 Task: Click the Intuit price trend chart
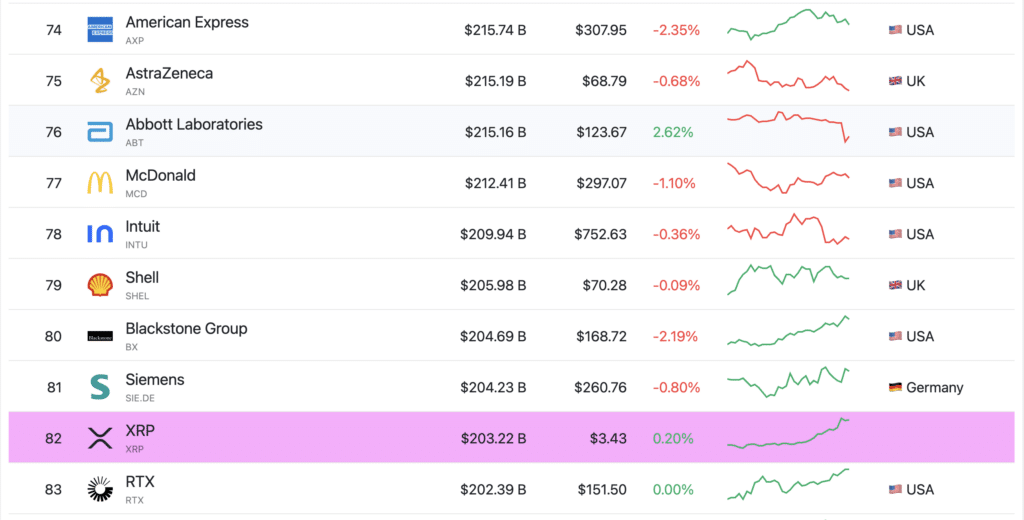tap(788, 229)
